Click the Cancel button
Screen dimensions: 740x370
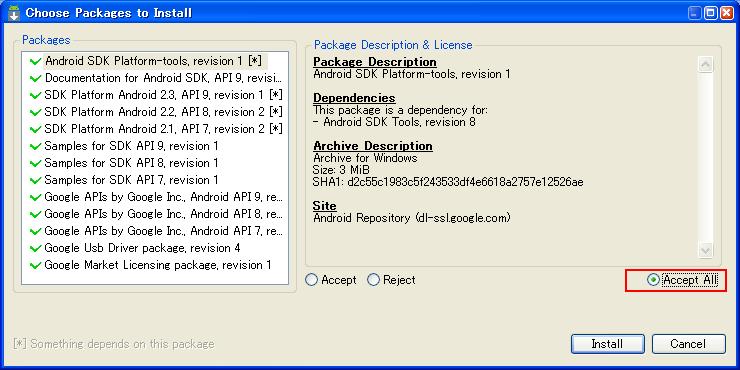(689, 344)
